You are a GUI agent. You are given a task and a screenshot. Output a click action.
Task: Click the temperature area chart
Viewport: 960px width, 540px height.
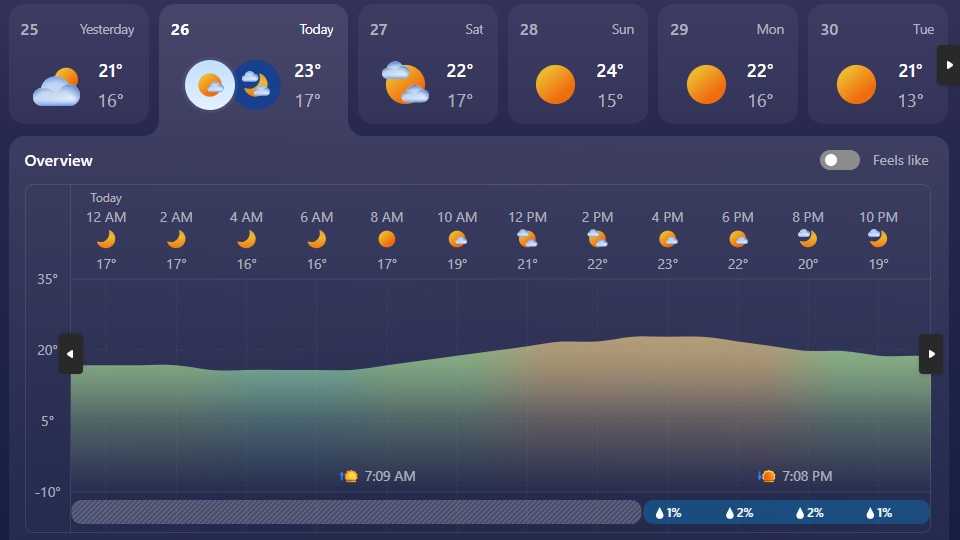[x=501, y=414]
